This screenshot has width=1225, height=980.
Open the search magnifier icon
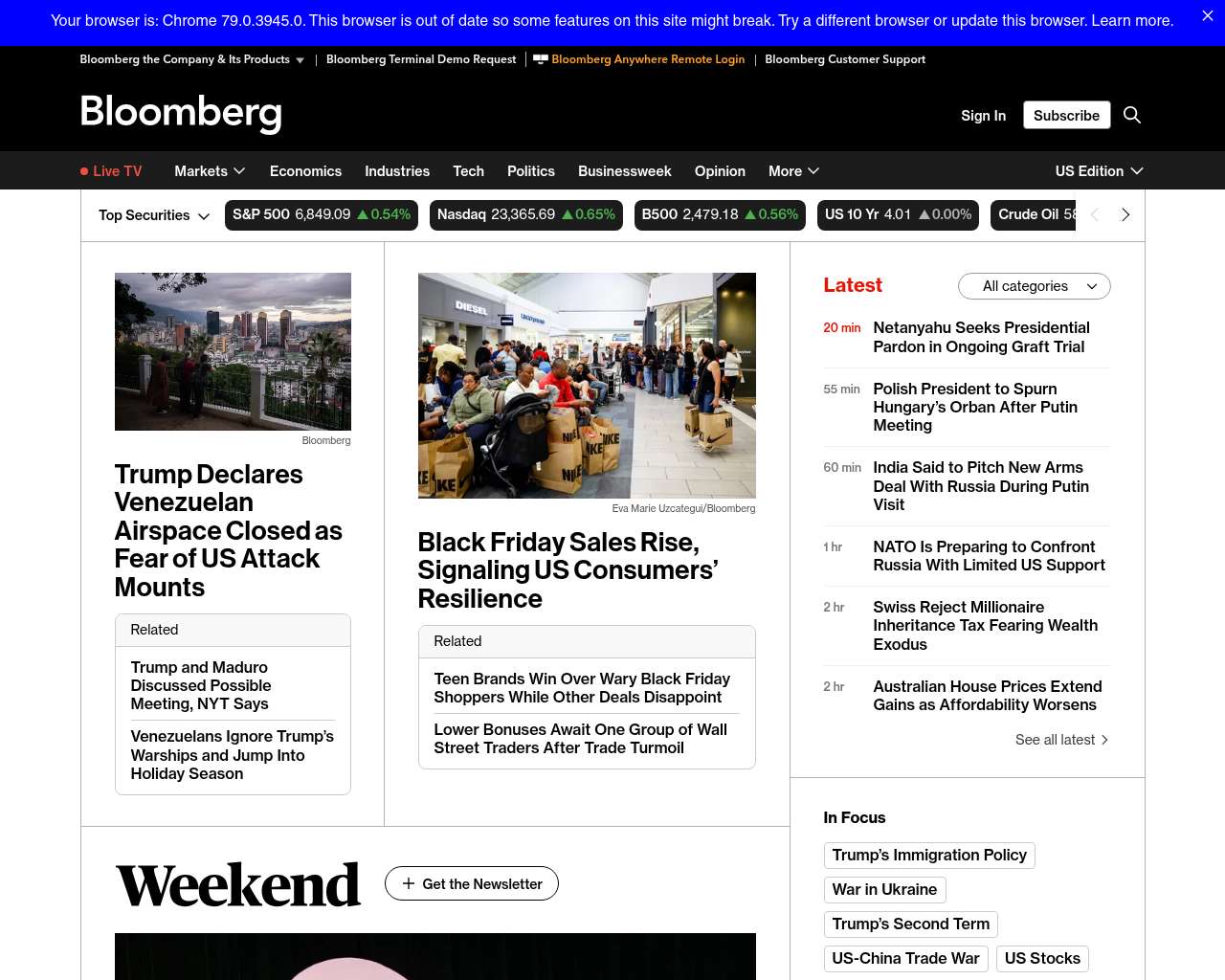(1132, 115)
